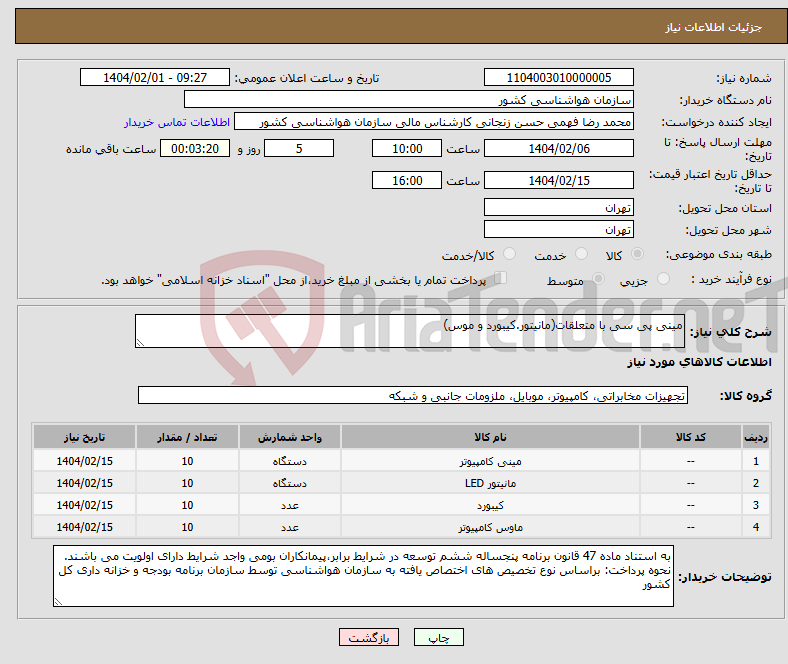
Task: Click the کد کالا column header
Action: [x=690, y=437]
